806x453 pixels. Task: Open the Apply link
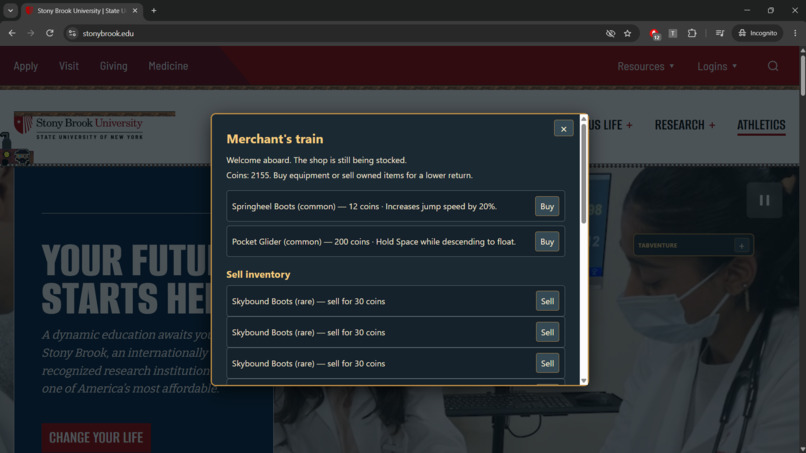(26, 66)
